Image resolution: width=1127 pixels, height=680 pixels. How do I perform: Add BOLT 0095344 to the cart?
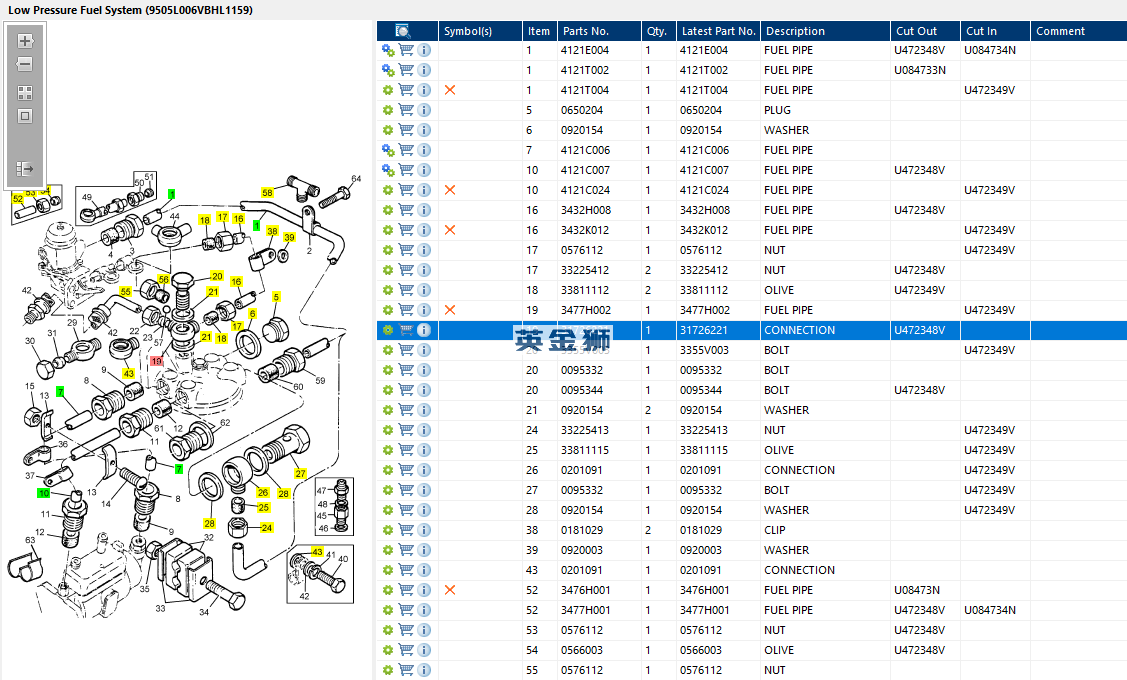(x=406, y=390)
